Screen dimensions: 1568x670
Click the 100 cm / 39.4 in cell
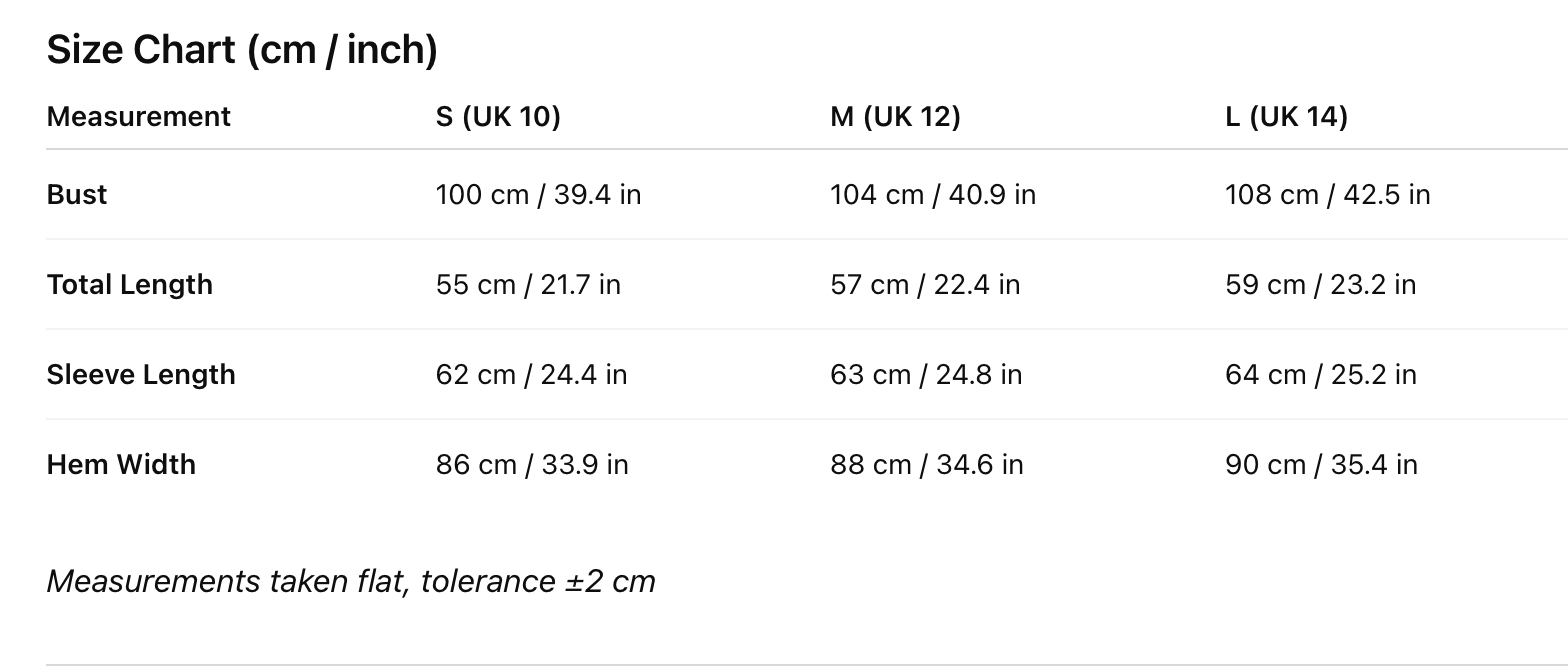538,195
